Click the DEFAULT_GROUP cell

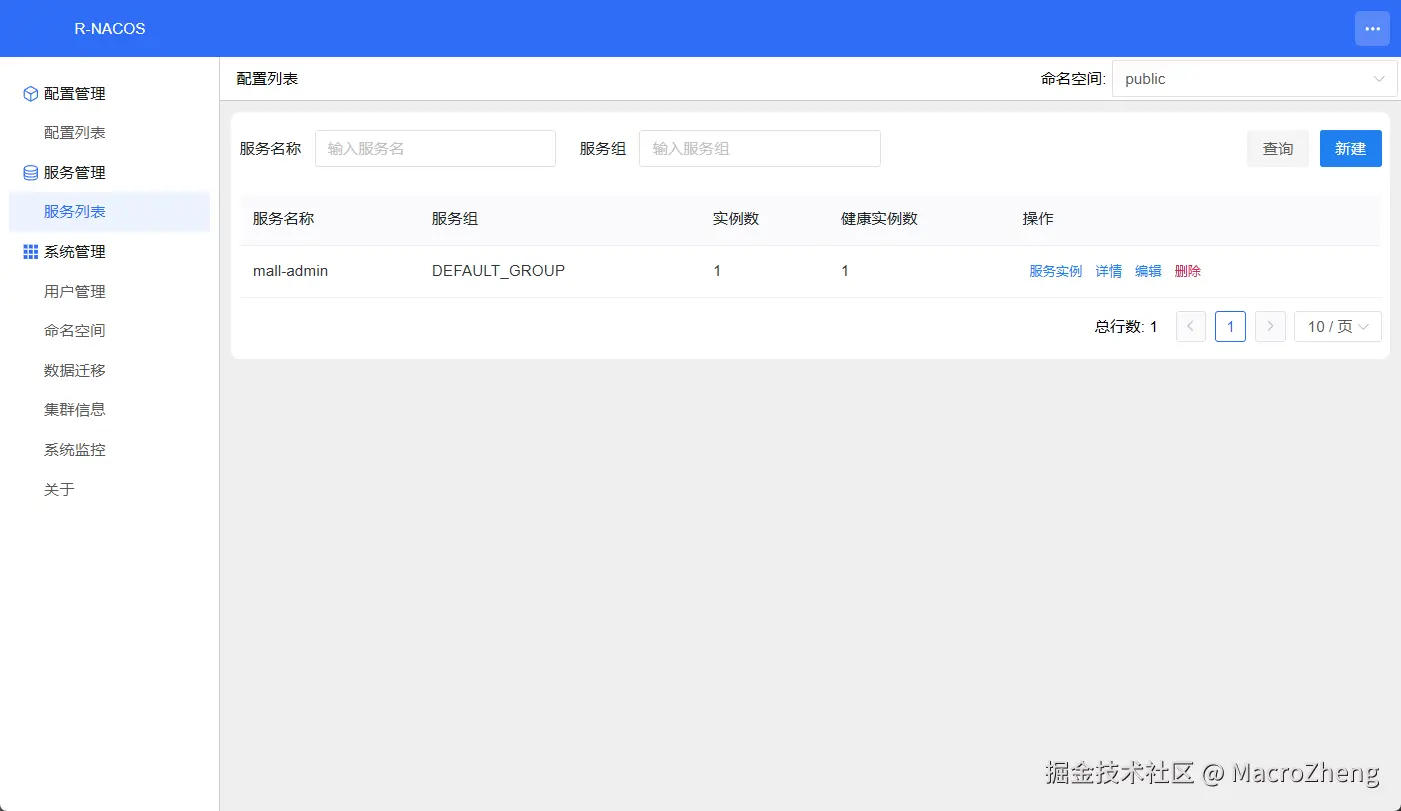coord(498,271)
